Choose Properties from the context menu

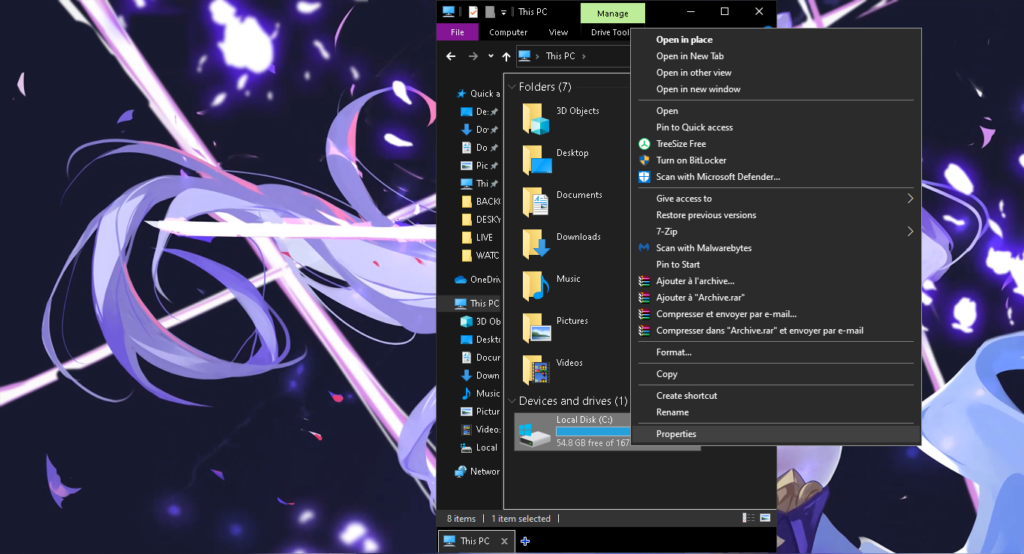pyautogui.click(x=776, y=434)
